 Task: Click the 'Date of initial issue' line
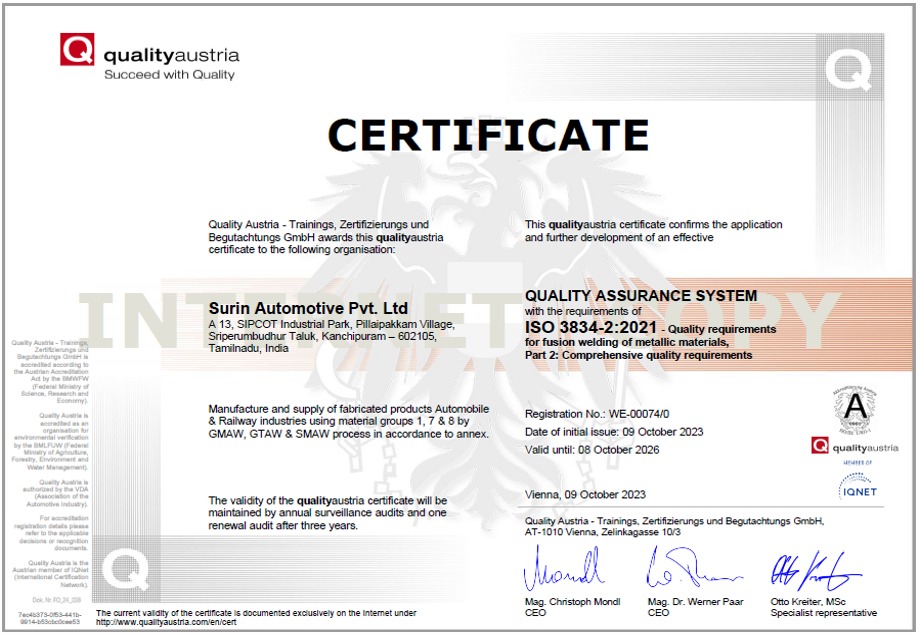point(614,432)
